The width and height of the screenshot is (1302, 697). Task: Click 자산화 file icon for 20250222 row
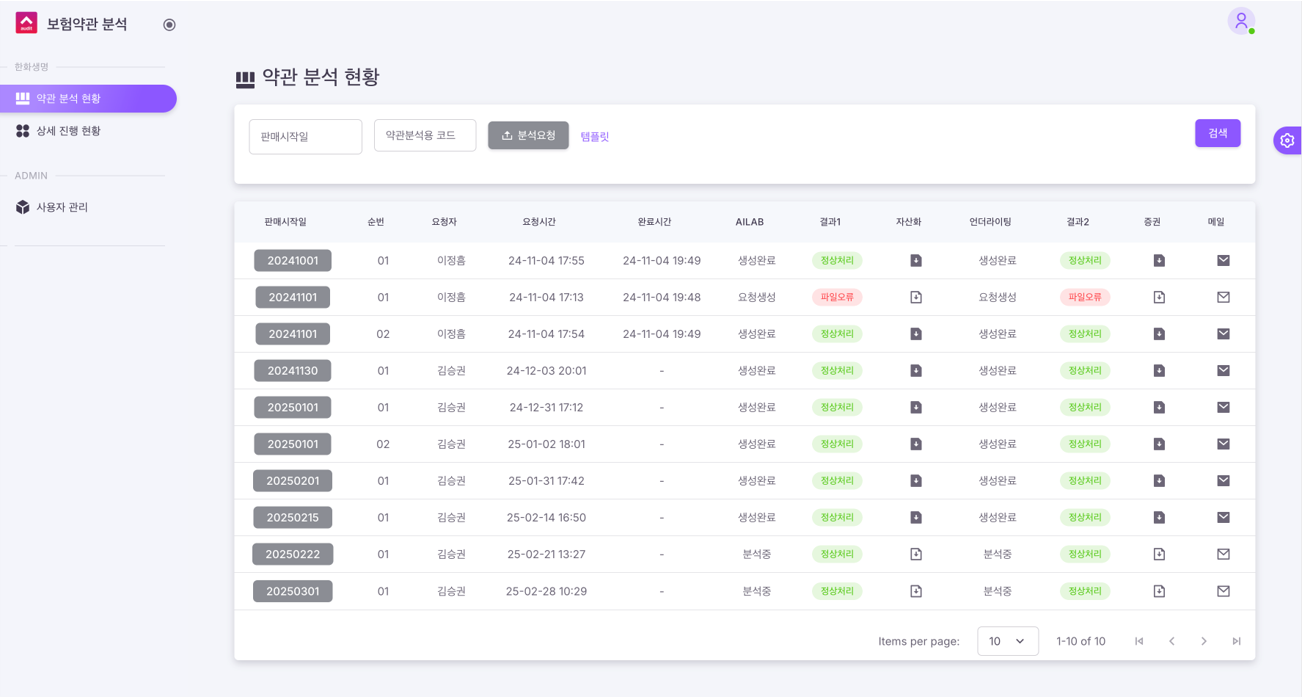tap(915, 554)
